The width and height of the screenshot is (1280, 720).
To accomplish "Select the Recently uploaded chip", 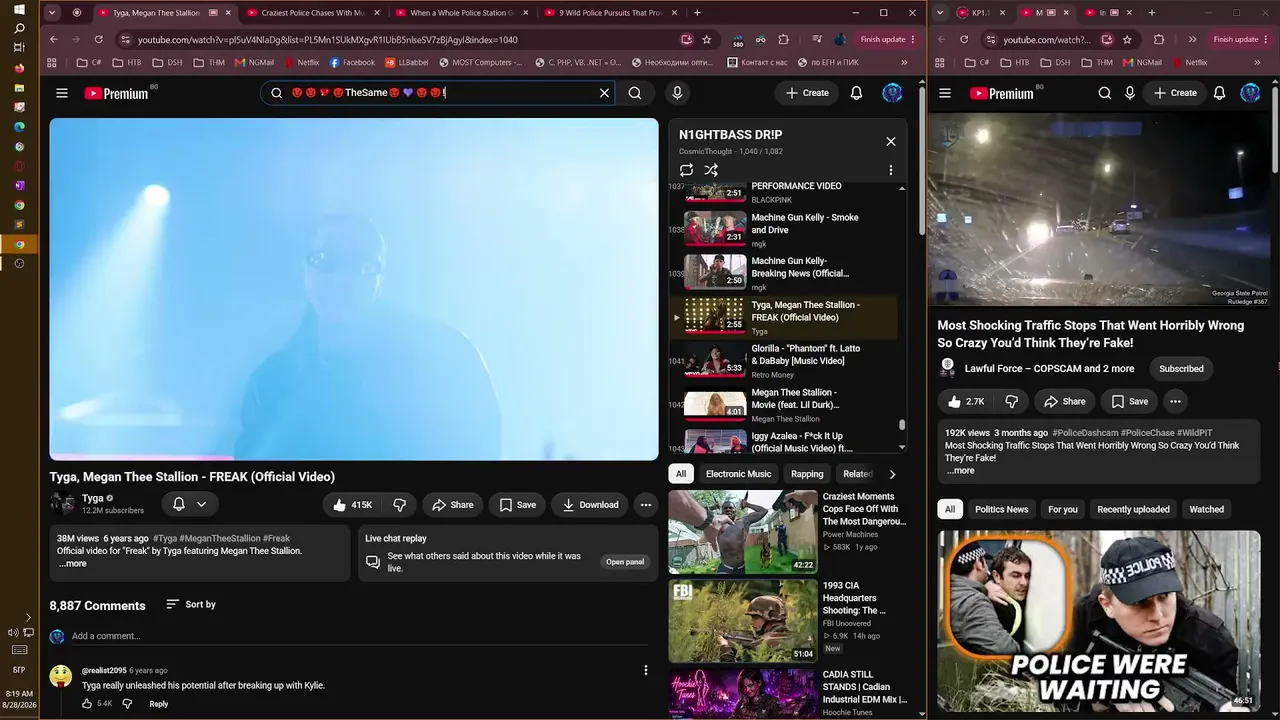I will [x=1133, y=509].
